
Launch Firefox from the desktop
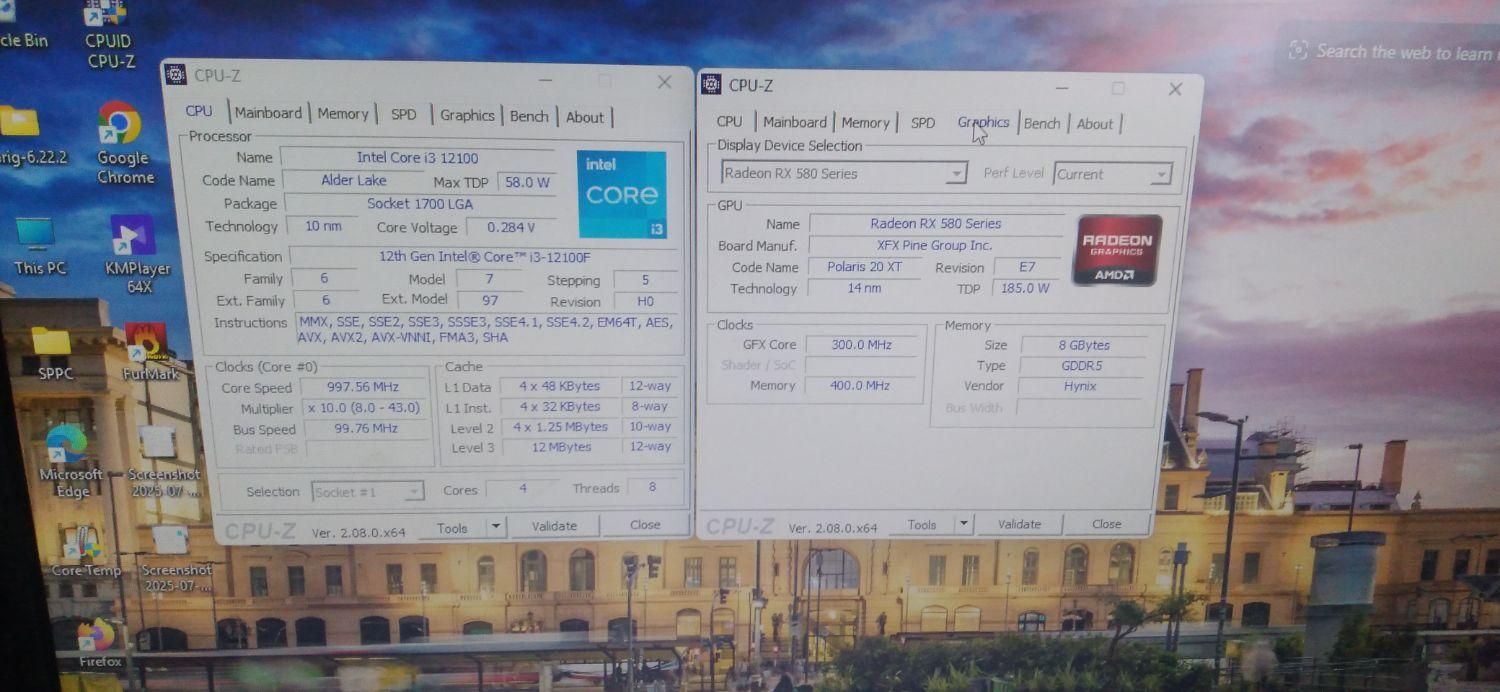coord(98,642)
